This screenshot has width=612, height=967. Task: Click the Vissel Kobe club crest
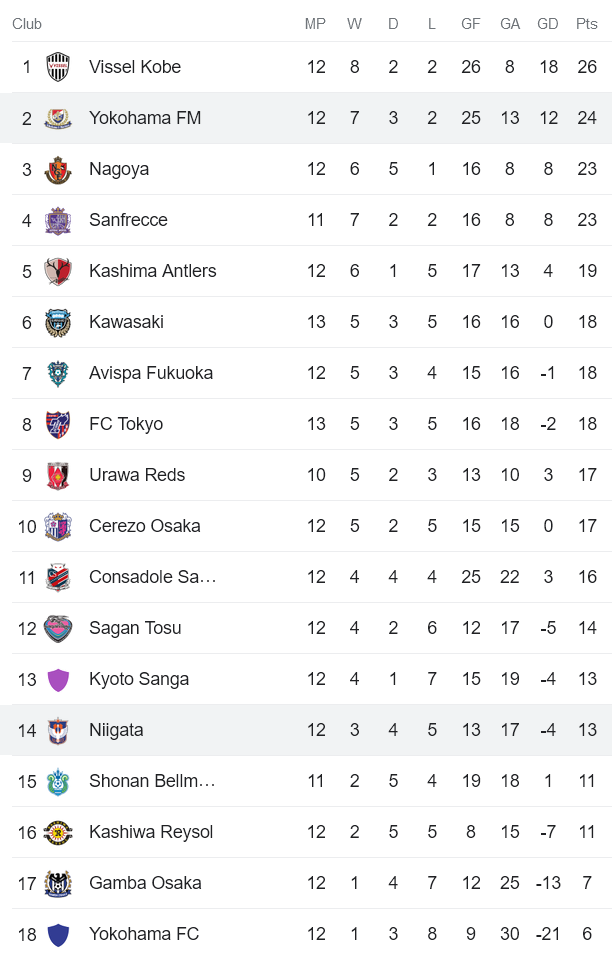[x=56, y=67]
